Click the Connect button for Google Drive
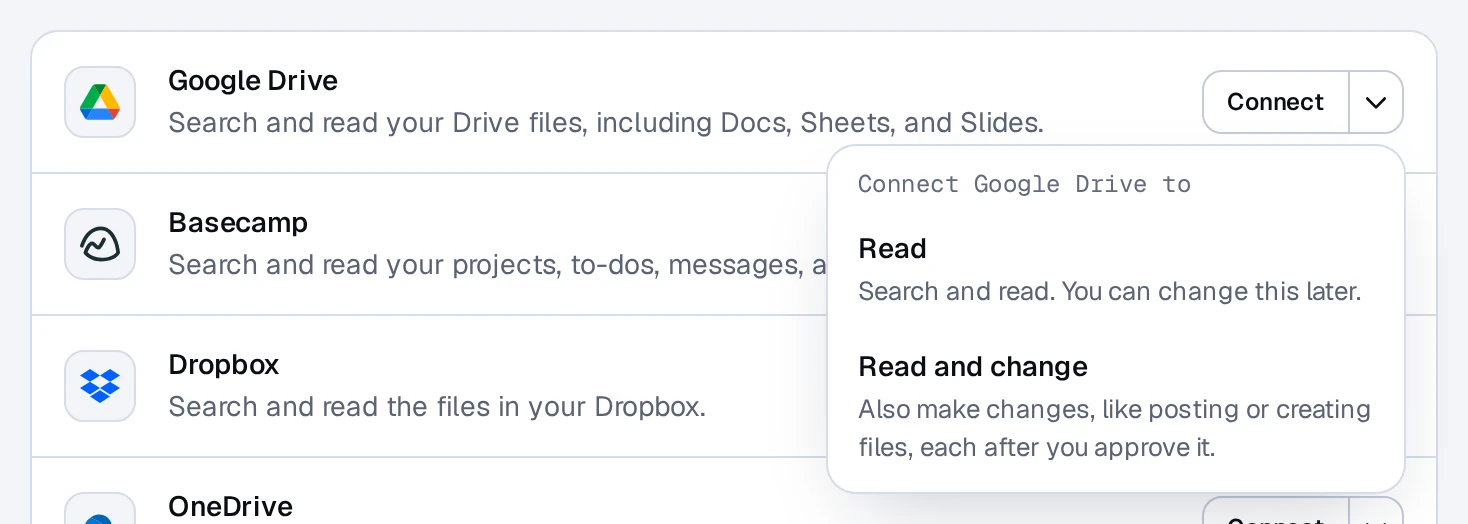The image size is (1468, 524). pos(1276,102)
